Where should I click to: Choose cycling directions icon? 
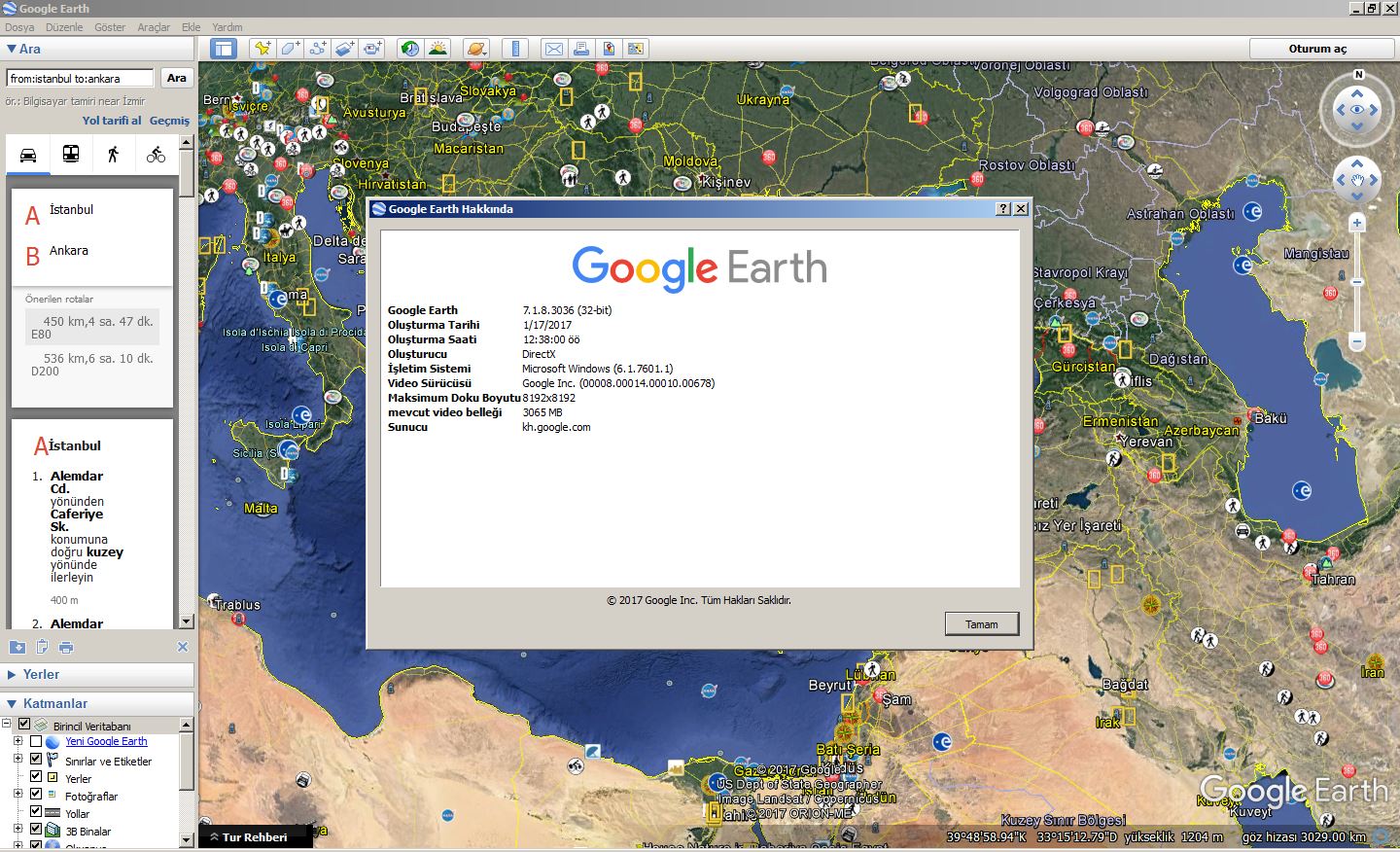156,155
